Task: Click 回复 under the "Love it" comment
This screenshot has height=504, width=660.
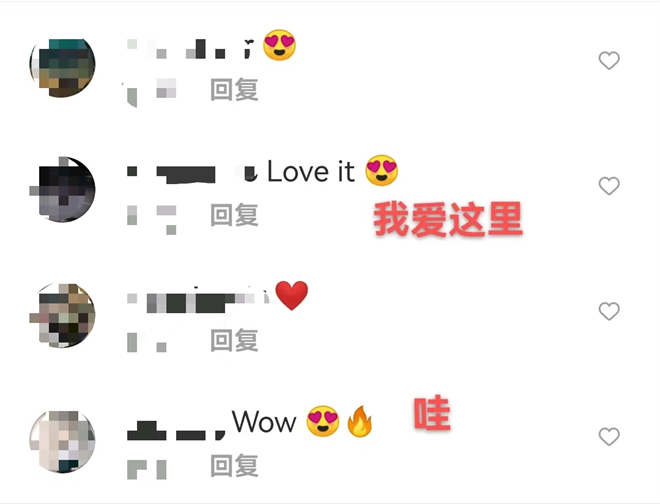Action: pyautogui.click(x=234, y=215)
